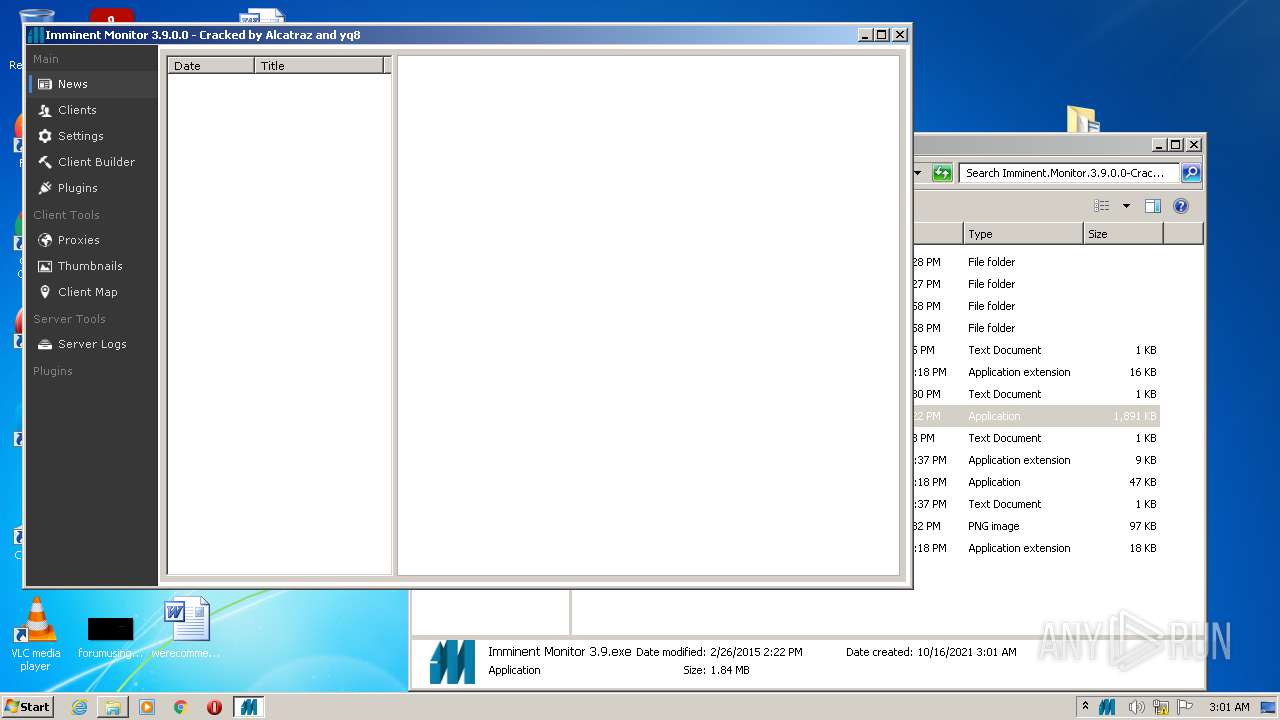This screenshot has width=1280, height=720.
Task: Open the address bar history dropdown in Explorer
Action: click(x=918, y=173)
